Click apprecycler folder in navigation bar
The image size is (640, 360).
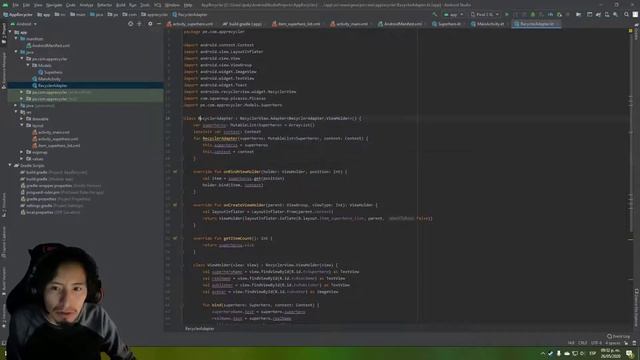click(155, 14)
